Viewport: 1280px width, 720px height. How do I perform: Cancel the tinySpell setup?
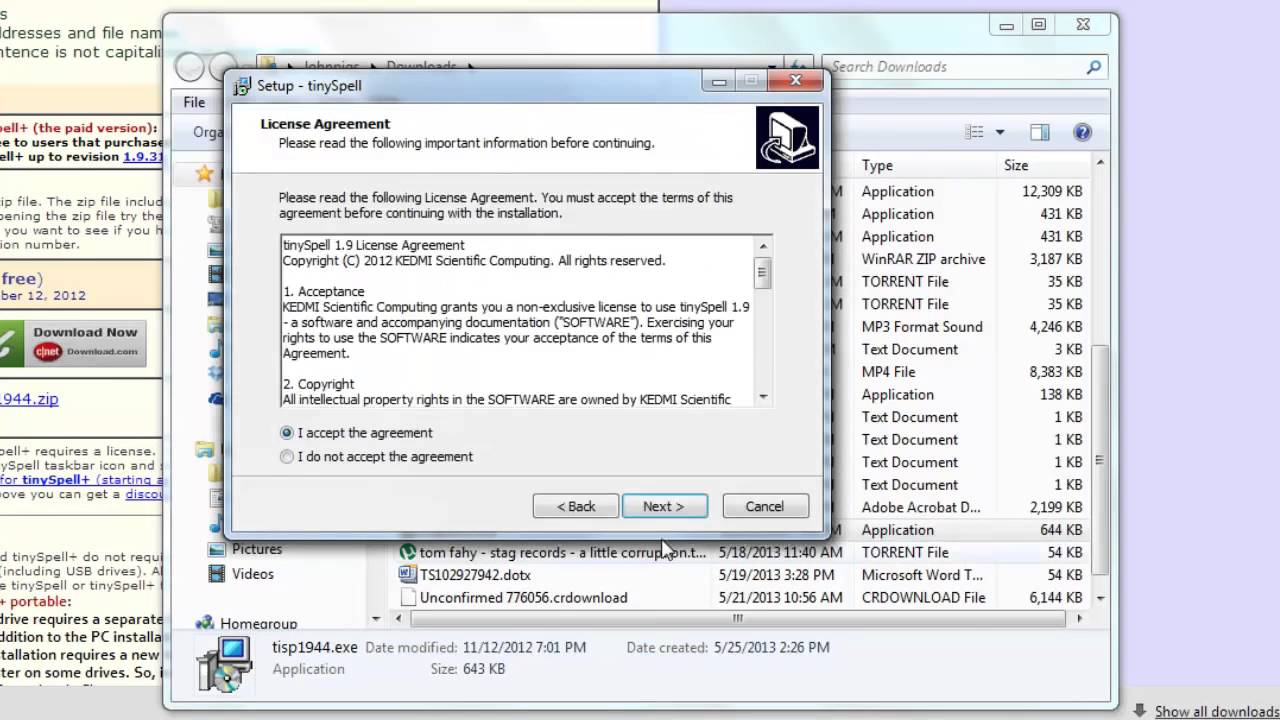[765, 506]
